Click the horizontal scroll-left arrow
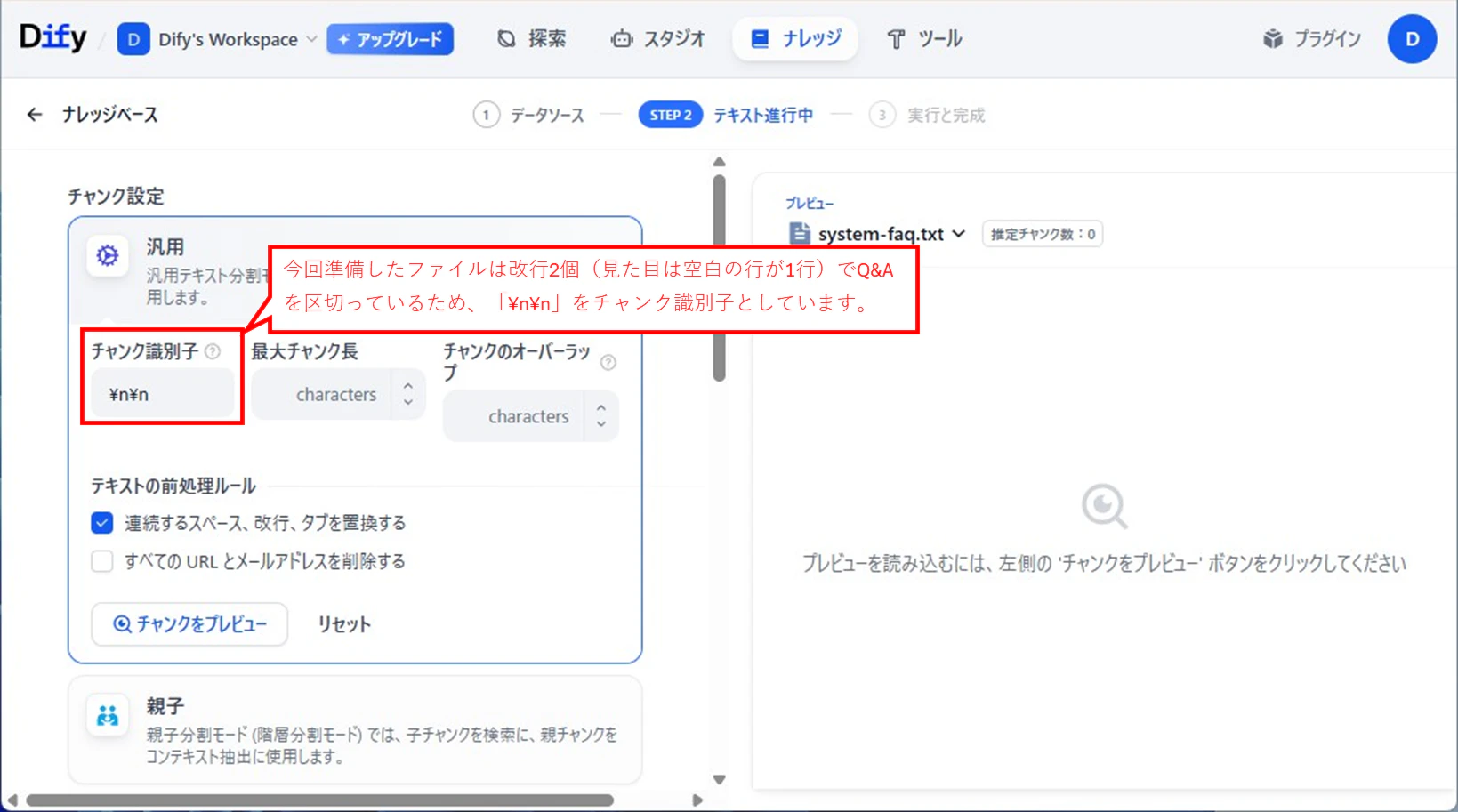This screenshot has height=812, width=1458. point(12,800)
